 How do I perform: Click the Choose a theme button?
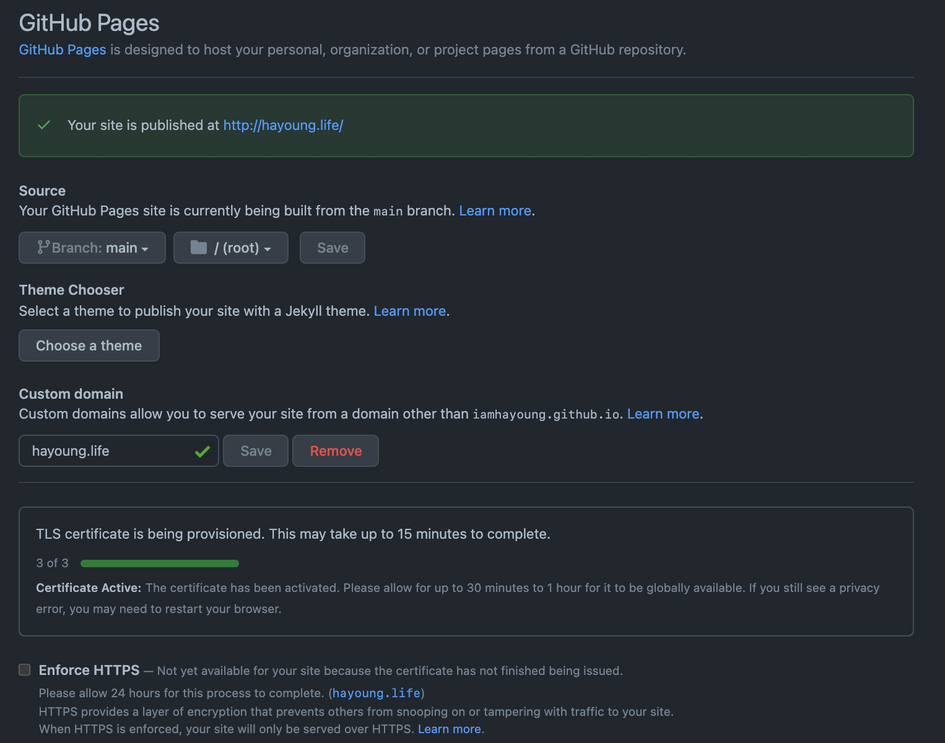tap(88, 345)
